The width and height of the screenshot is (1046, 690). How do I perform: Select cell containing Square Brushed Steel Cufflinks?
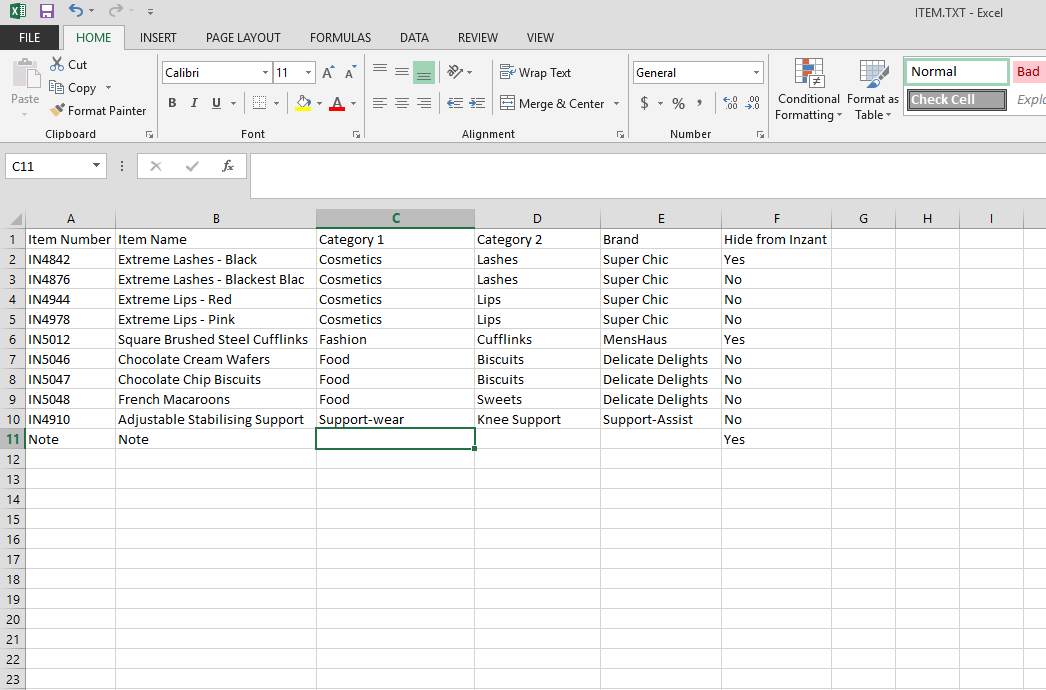click(215, 339)
